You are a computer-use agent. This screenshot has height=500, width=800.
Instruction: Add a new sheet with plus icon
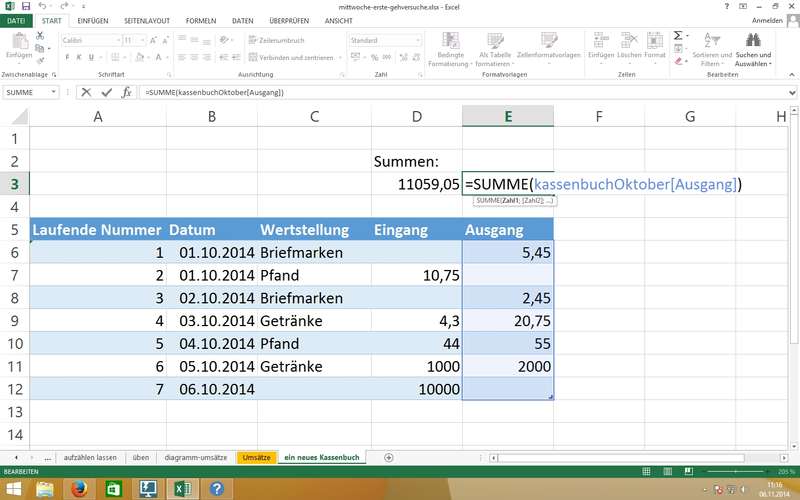(388, 457)
